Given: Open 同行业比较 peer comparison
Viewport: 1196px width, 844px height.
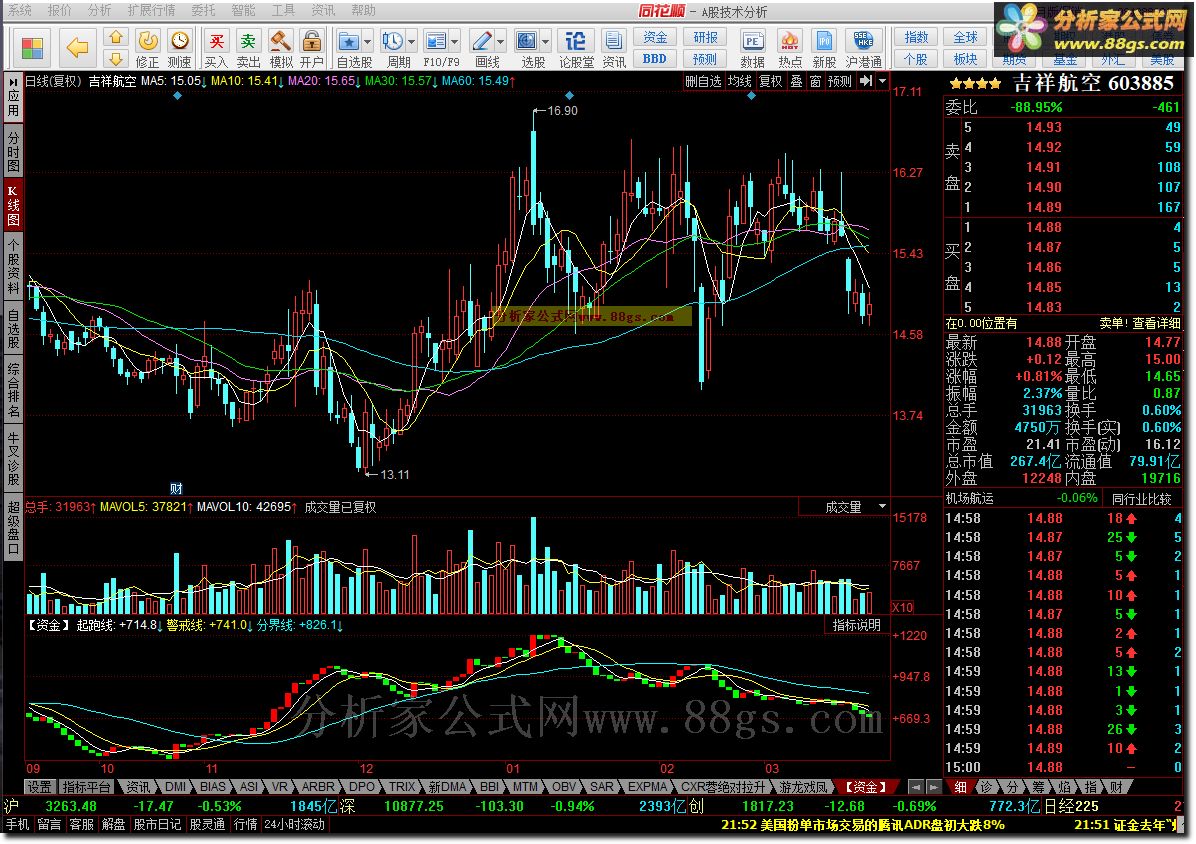Looking at the screenshot, I should click(1141, 499).
